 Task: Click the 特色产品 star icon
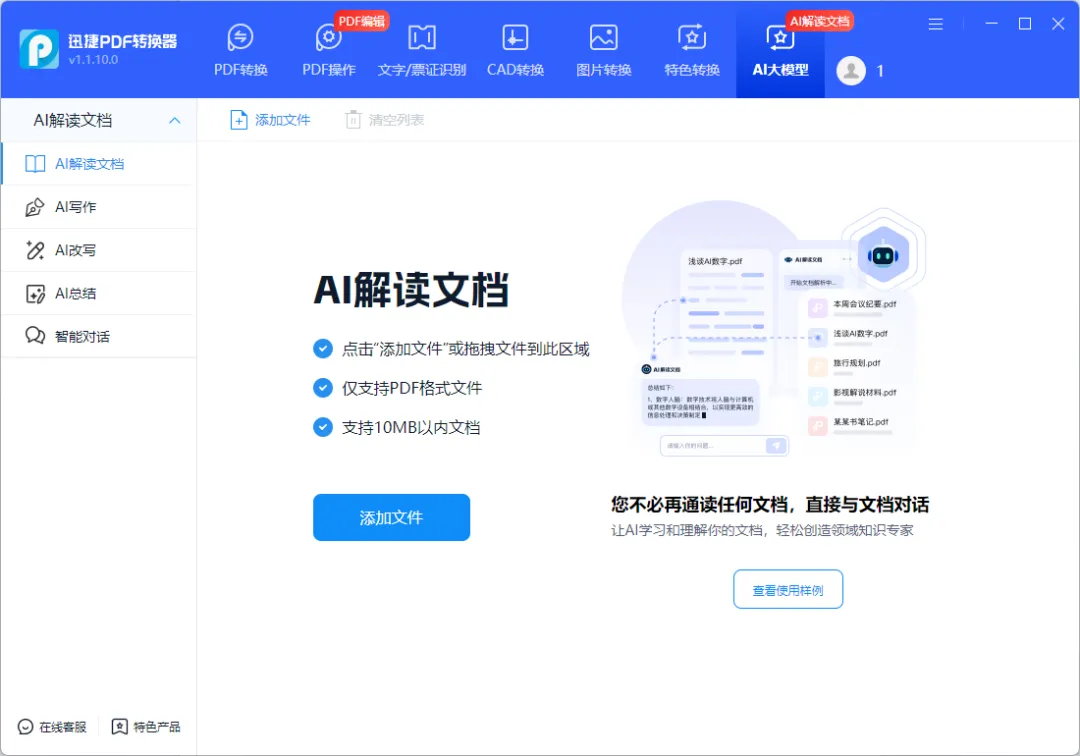[x=119, y=727]
